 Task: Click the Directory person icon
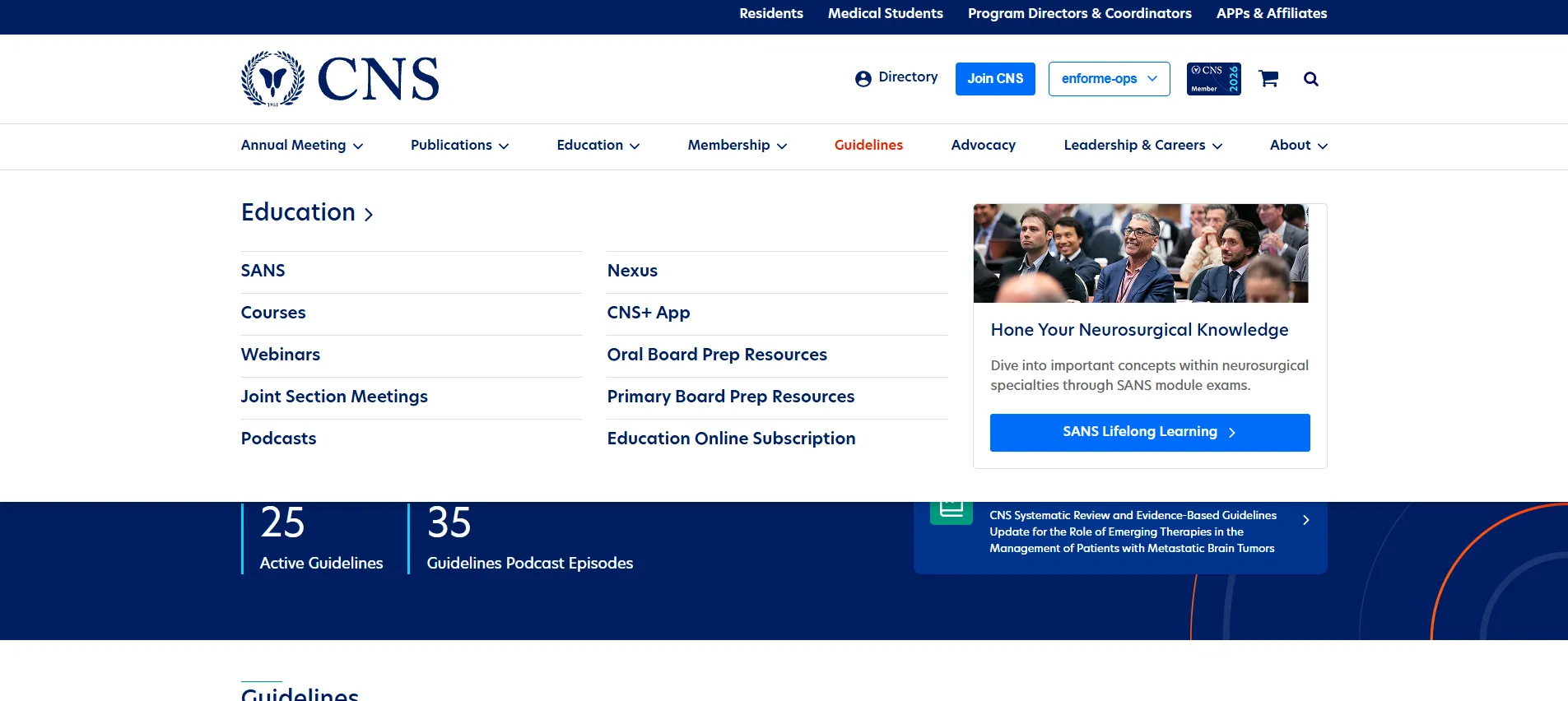point(863,79)
